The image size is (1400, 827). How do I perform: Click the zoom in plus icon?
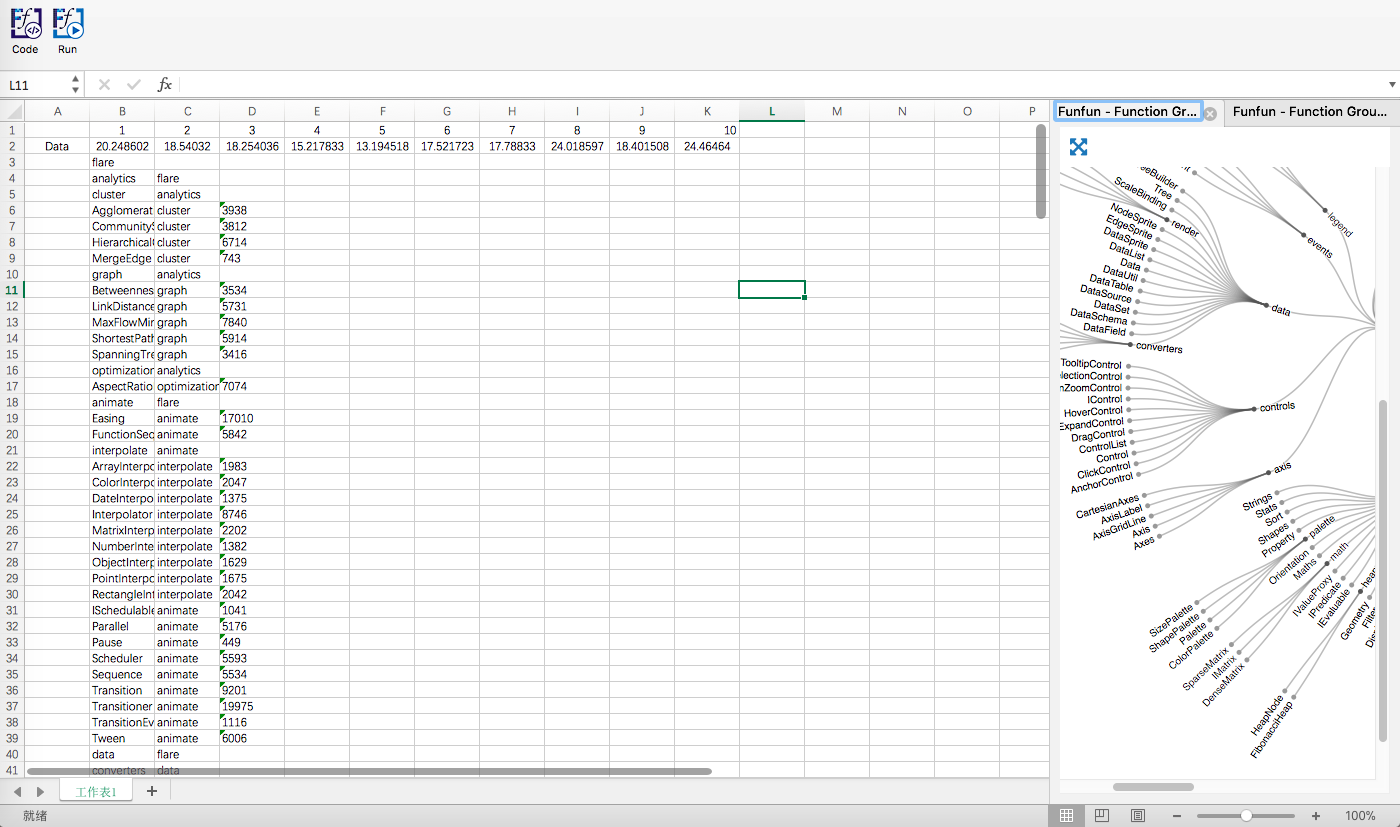point(1315,815)
